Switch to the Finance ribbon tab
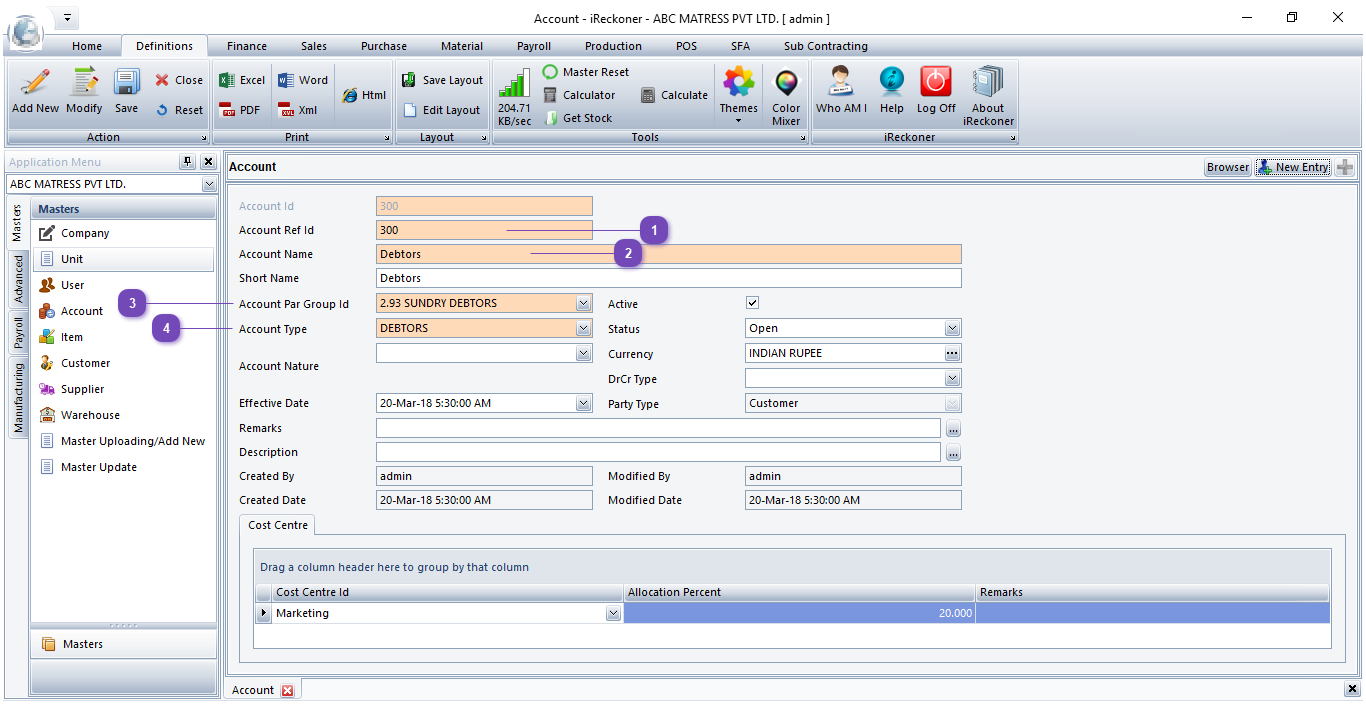The image size is (1366, 704). coord(246,46)
